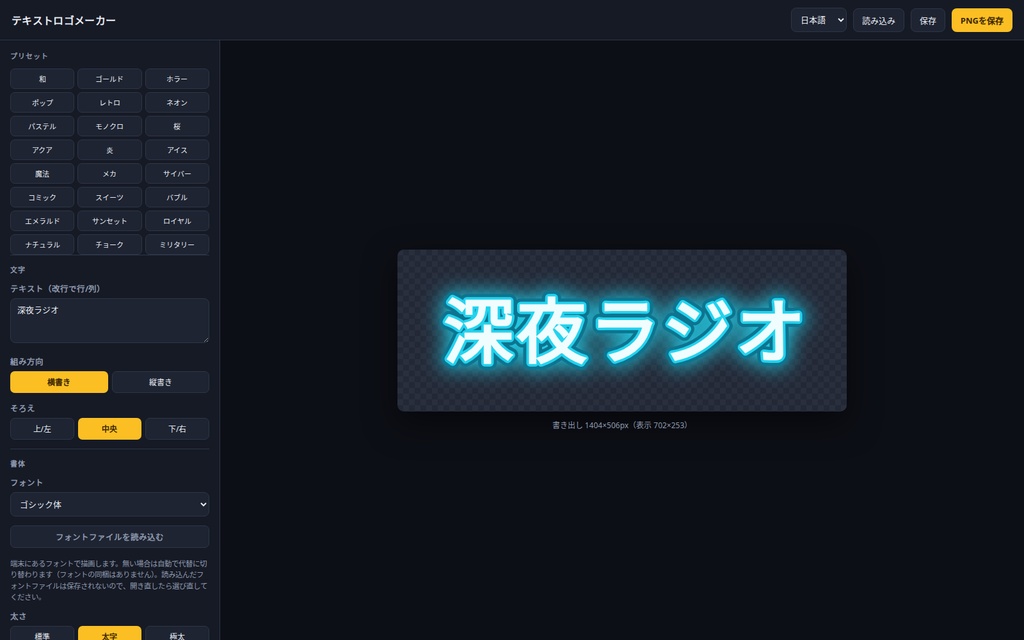Pick the アクア preset
Screen dimensions: 1024x640
tap(42, 150)
